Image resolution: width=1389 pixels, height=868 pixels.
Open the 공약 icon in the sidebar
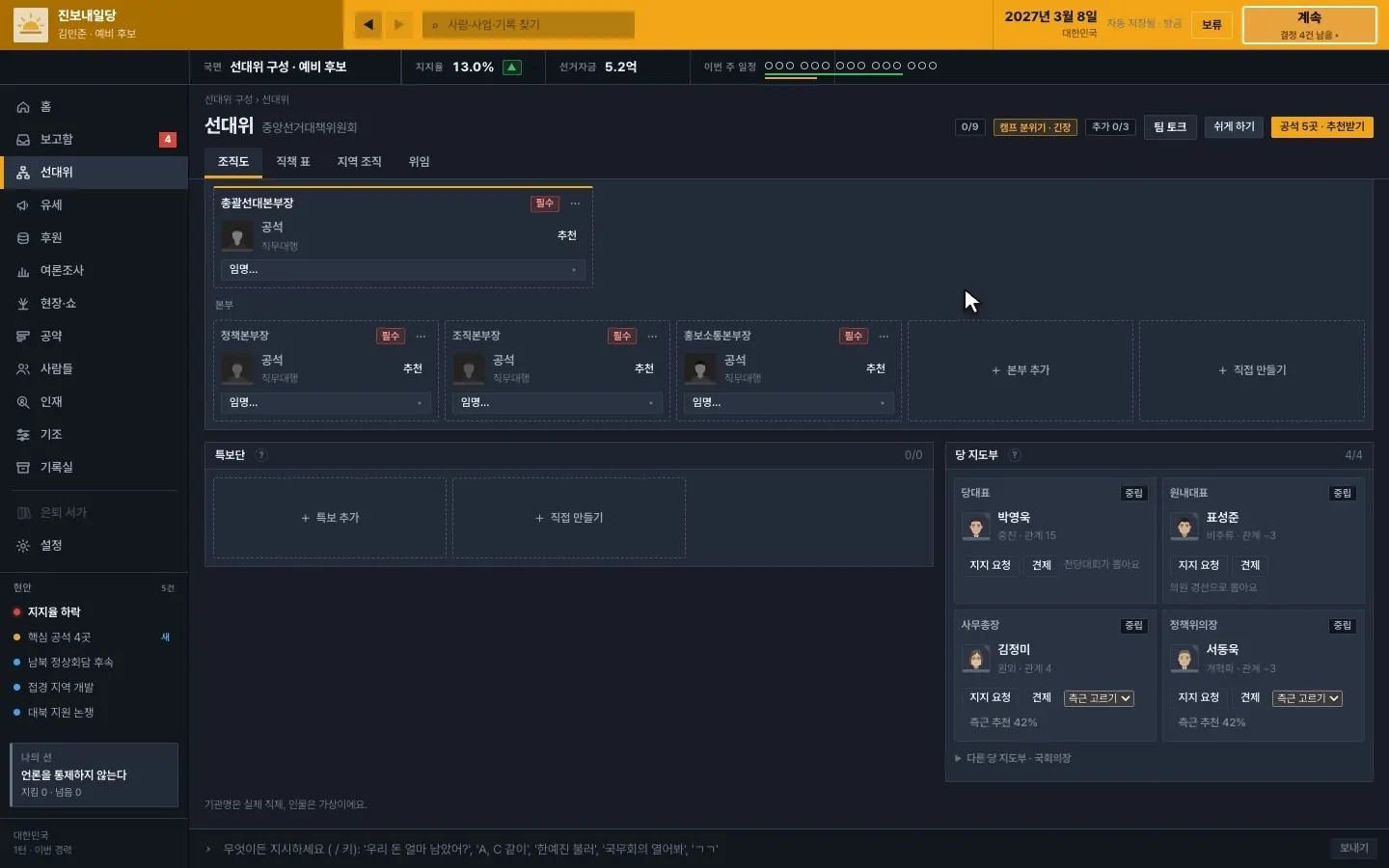click(23, 337)
